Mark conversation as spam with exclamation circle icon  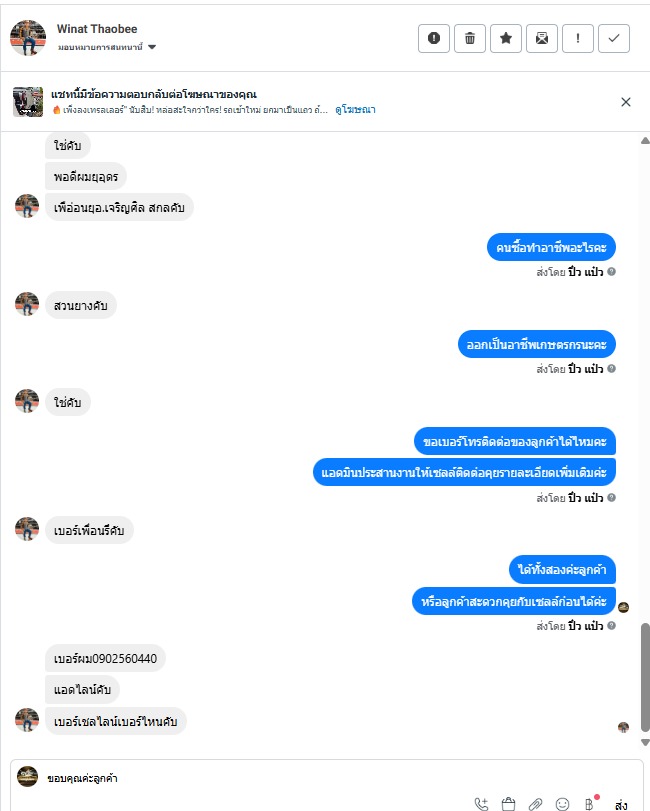pos(434,38)
